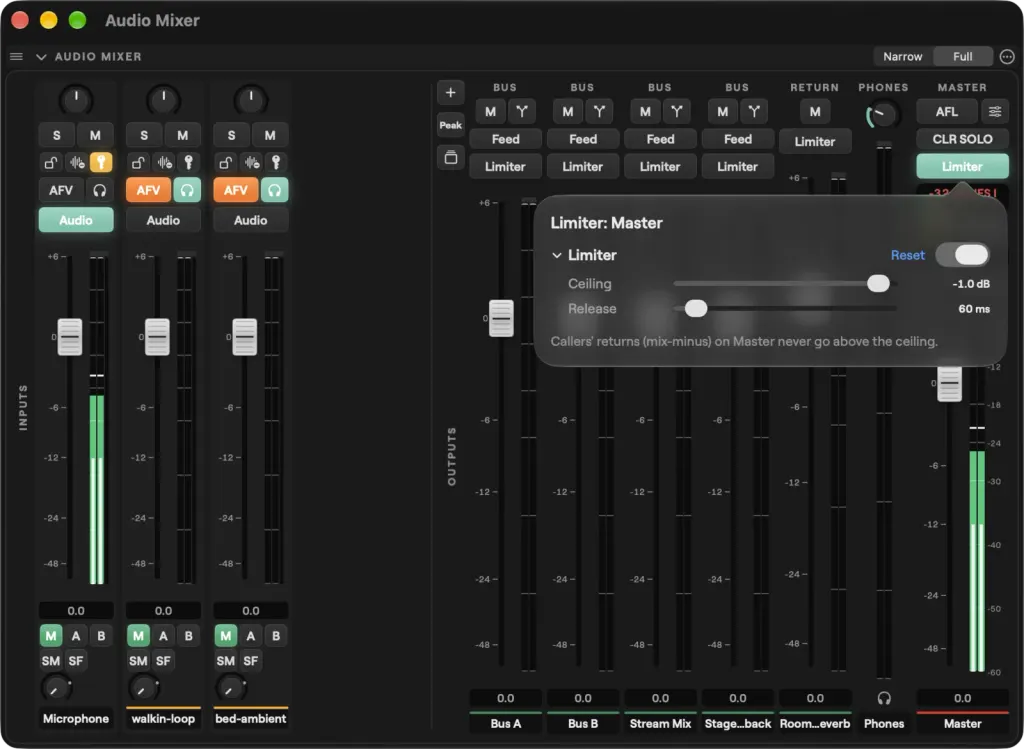Toggle the Limiter enable switch
Viewport: 1024px width, 749px height.
tap(962, 255)
